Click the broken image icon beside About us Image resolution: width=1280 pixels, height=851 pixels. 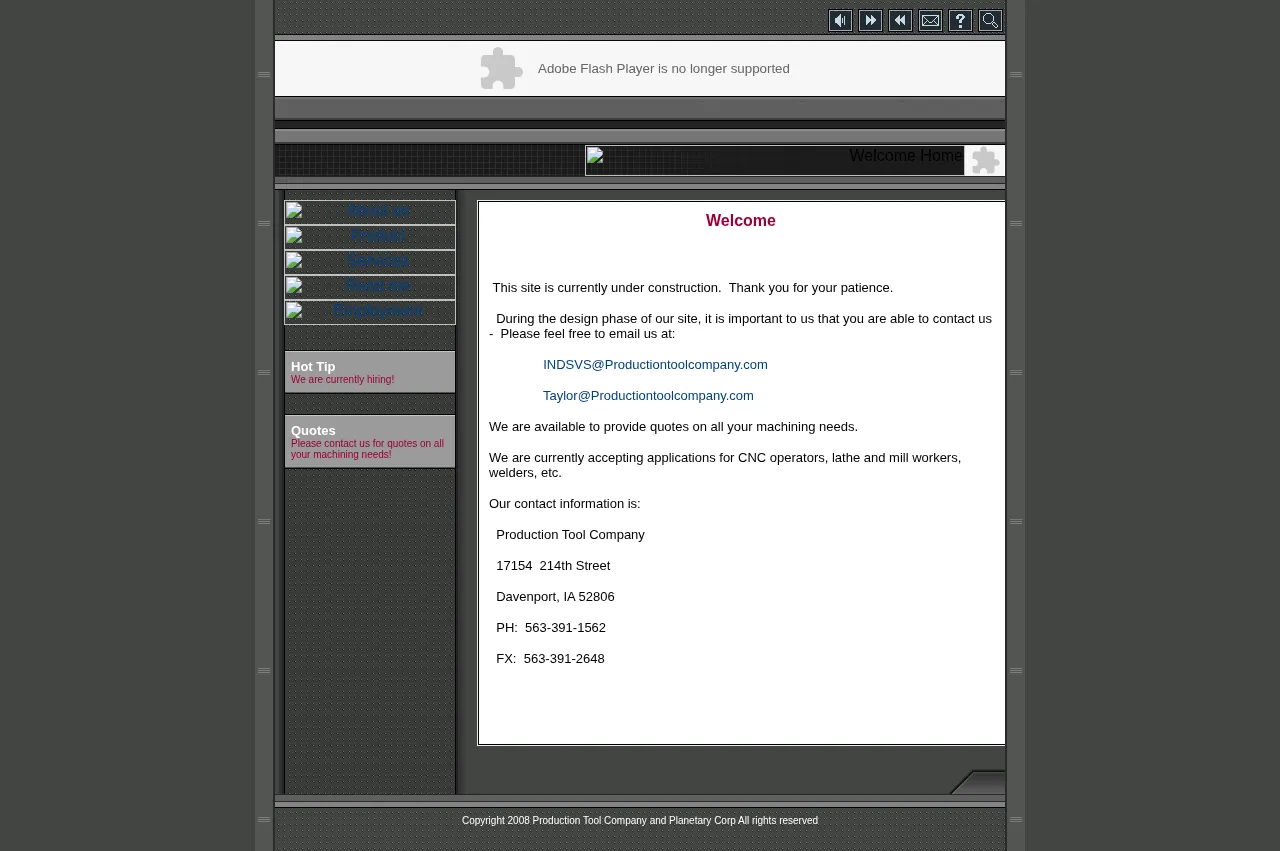coord(294,211)
